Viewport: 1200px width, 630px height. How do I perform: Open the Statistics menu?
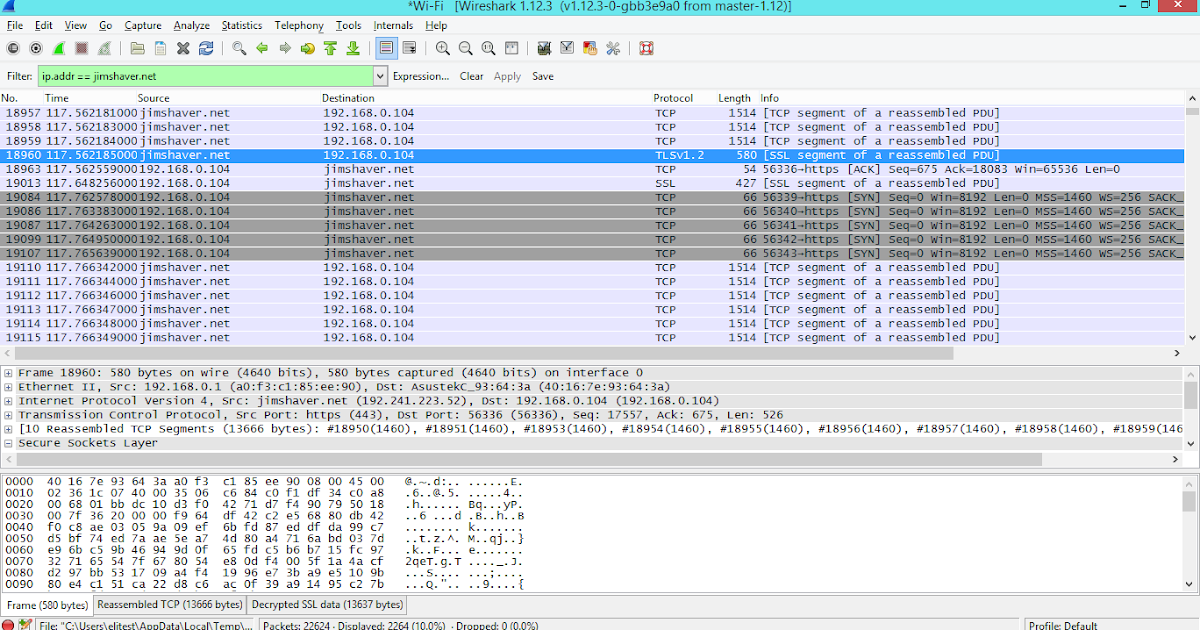[x=242, y=25]
